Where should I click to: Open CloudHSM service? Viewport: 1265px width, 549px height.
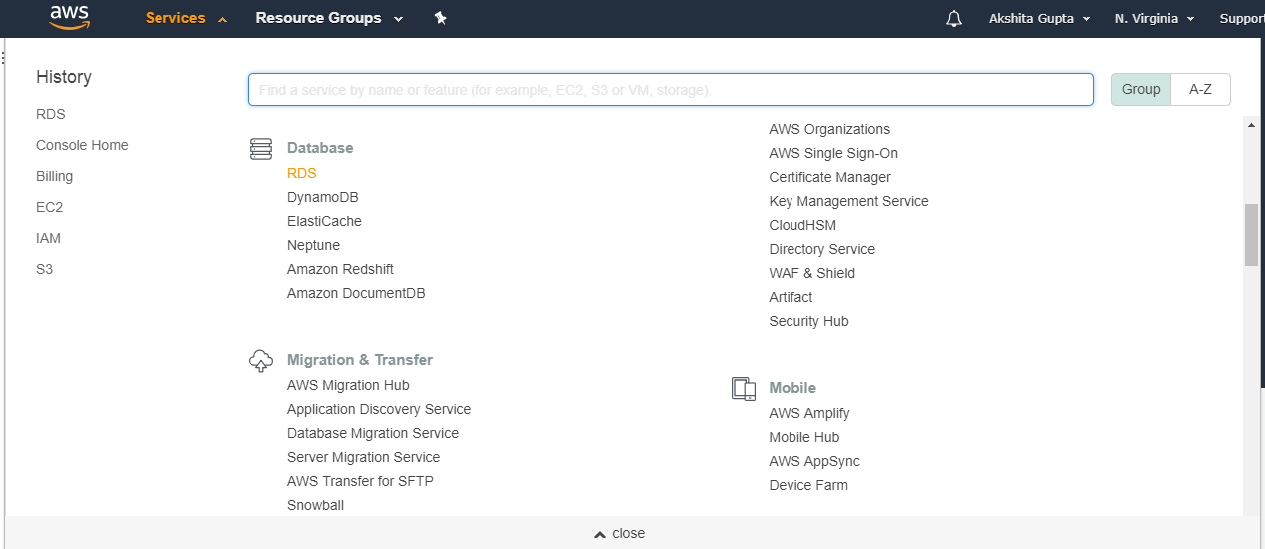click(802, 225)
